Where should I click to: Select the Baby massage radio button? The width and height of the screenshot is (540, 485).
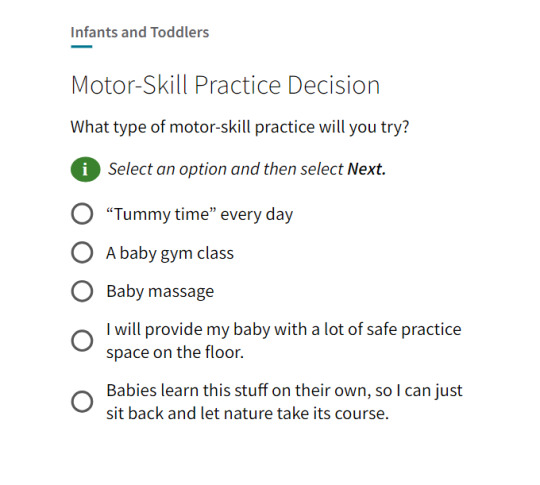[82, 291]
